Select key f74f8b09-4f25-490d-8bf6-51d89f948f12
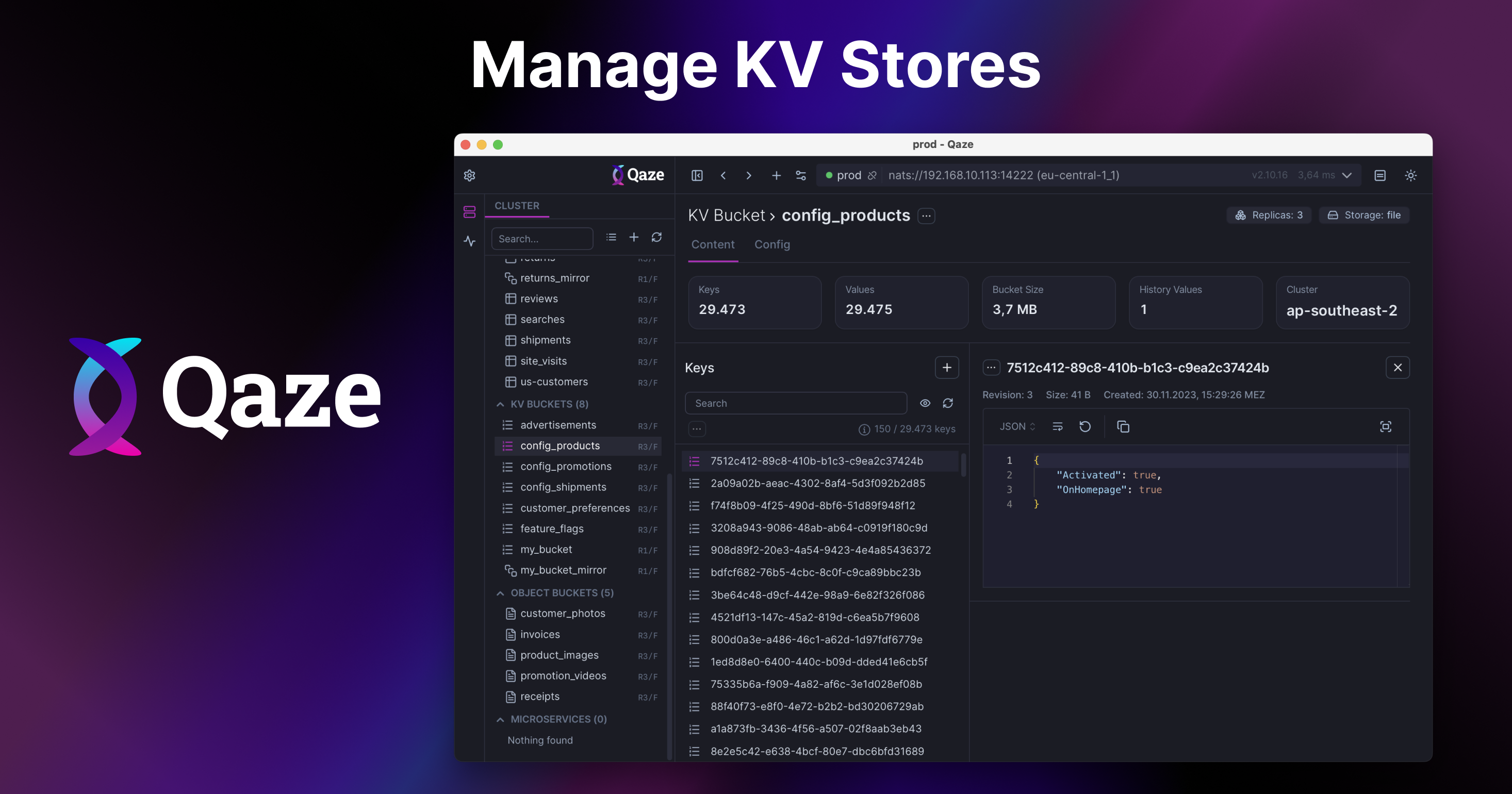Image resolution: width=1512 pixels, height=794 pixels. coord(820,506)
